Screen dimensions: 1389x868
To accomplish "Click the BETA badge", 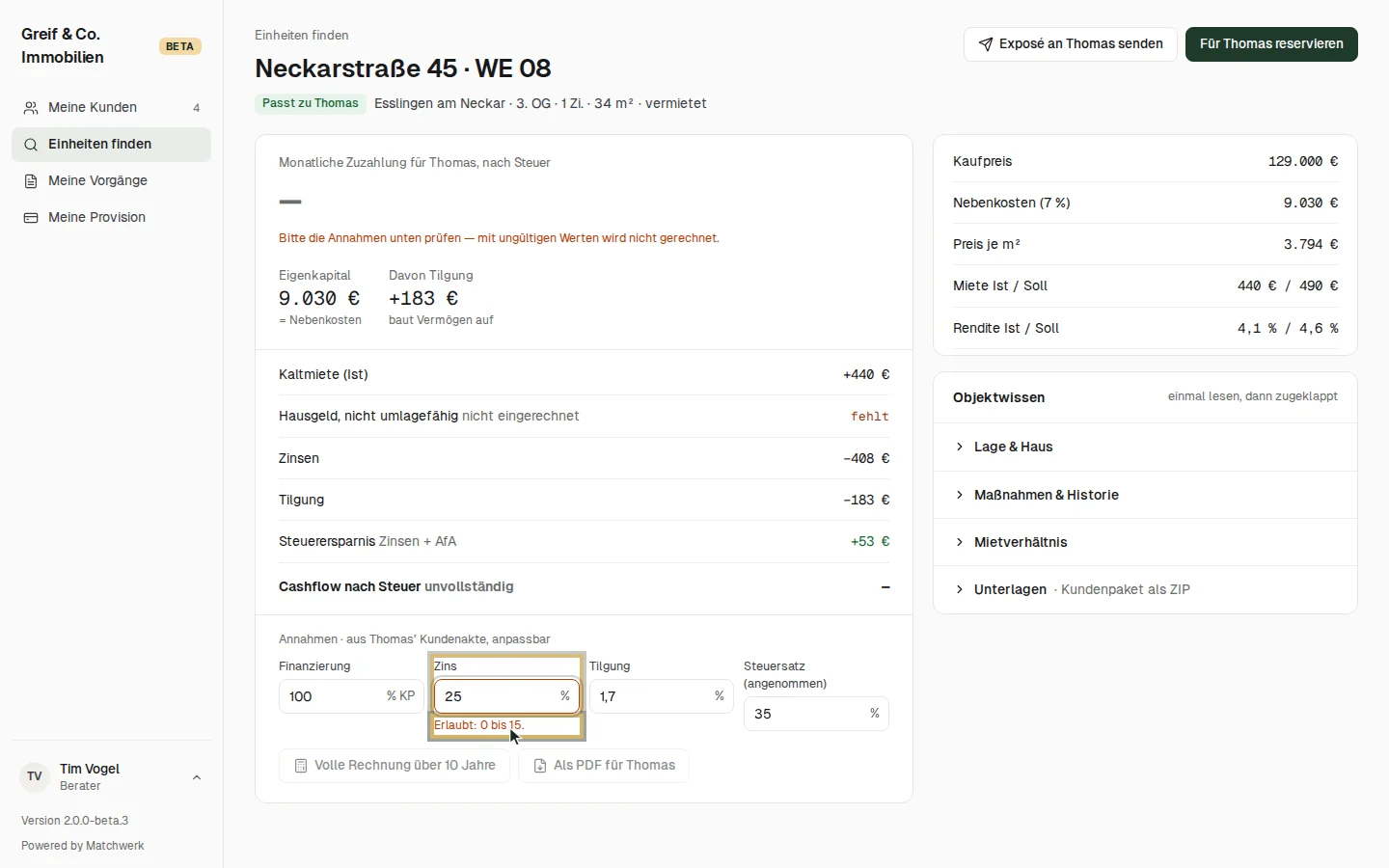I will pos(179,46).
